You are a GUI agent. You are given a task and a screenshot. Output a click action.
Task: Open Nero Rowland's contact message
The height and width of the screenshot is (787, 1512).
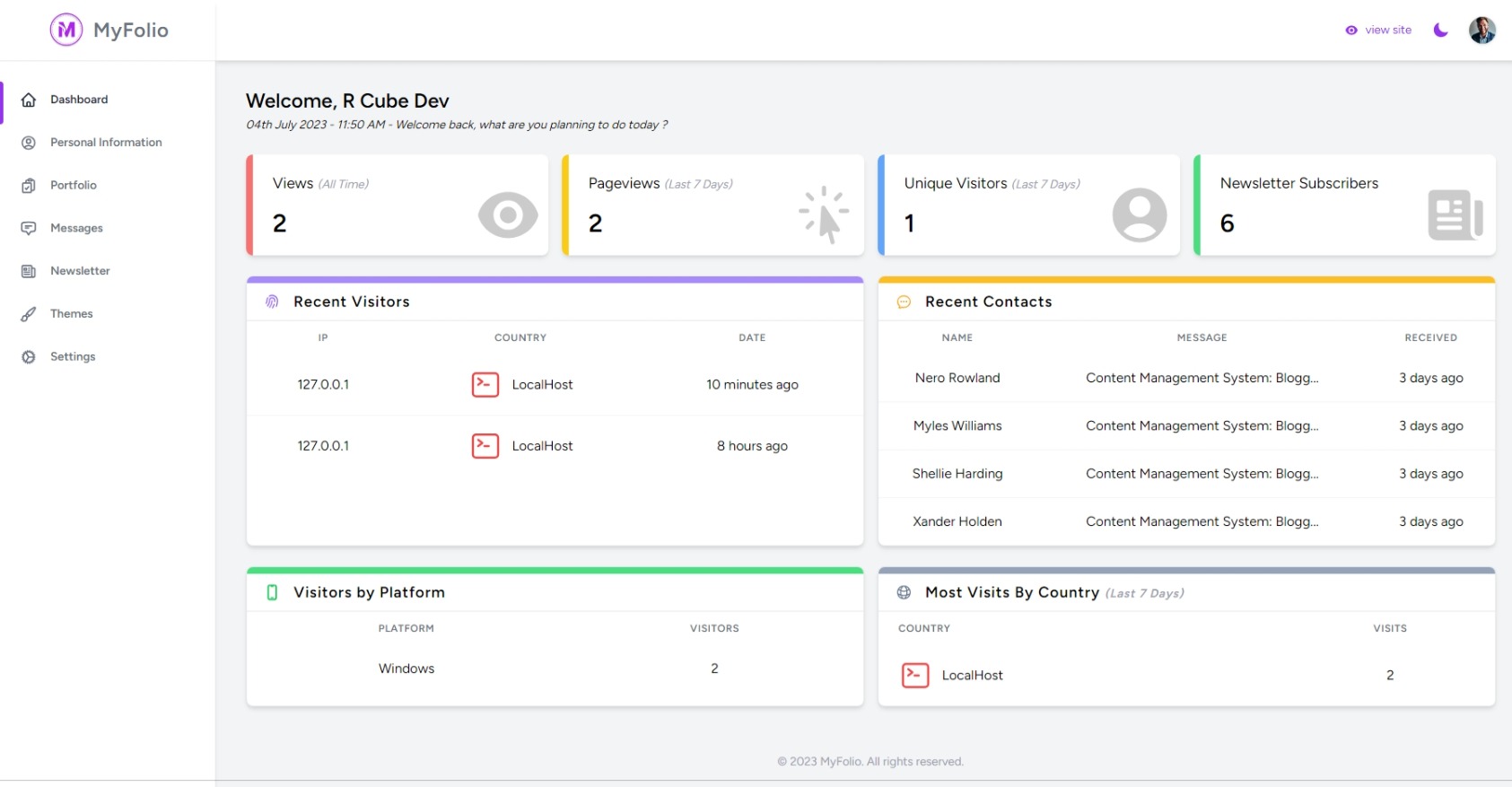pos(1202,378)
